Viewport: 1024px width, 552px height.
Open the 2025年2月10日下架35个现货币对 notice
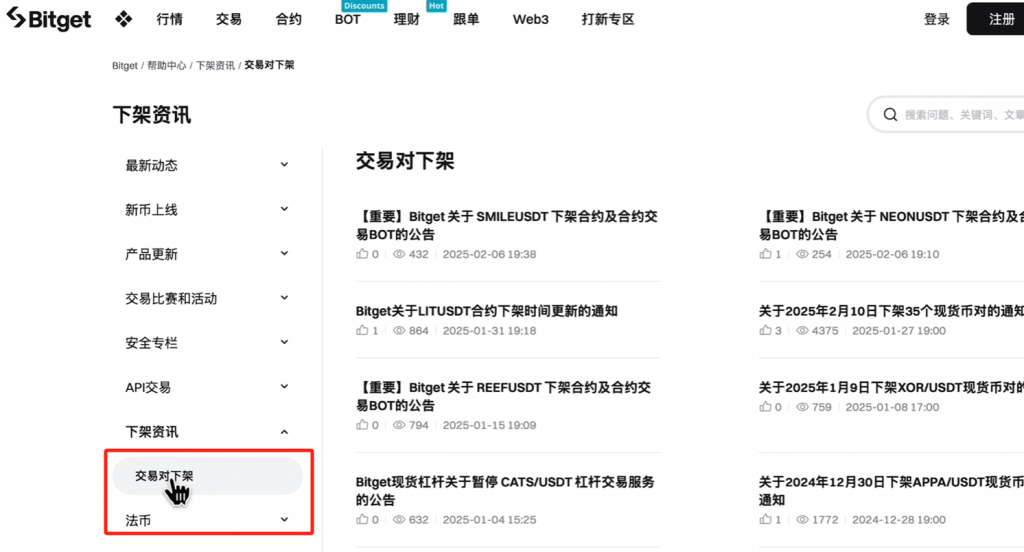click(x=891, y=311)
